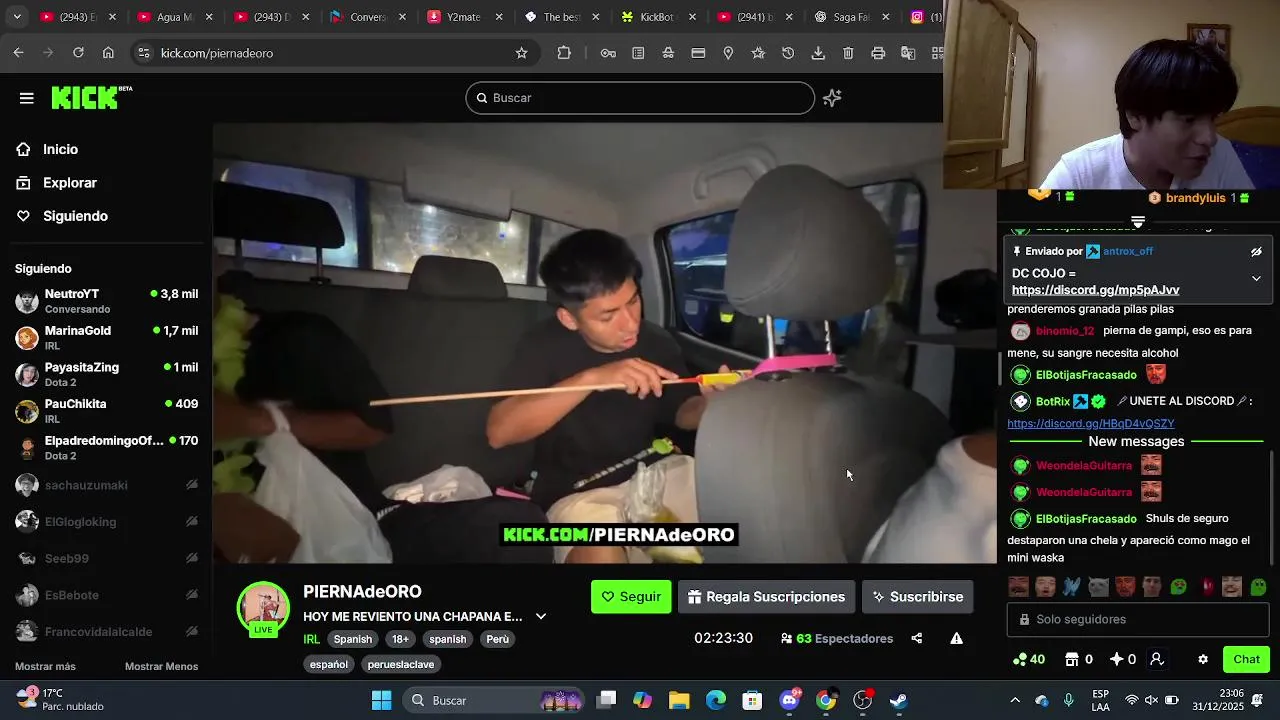Image resolution: width=1280 pixels, height=720 pixels.
Task: Switch to the Y2mate browser tab
Action: [x=463, y=17]
